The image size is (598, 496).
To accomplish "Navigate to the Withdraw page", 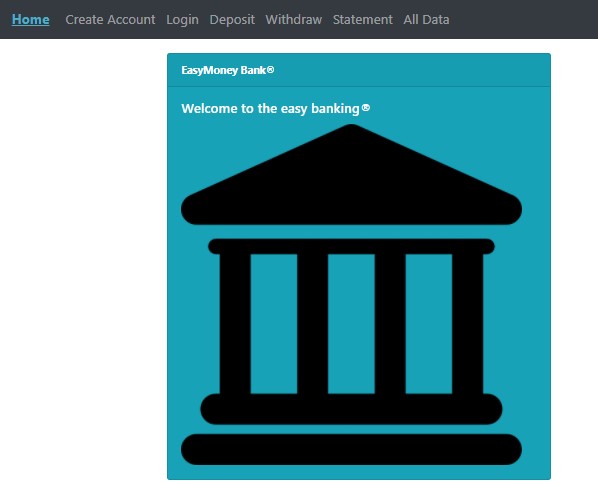I will (294, 19).
